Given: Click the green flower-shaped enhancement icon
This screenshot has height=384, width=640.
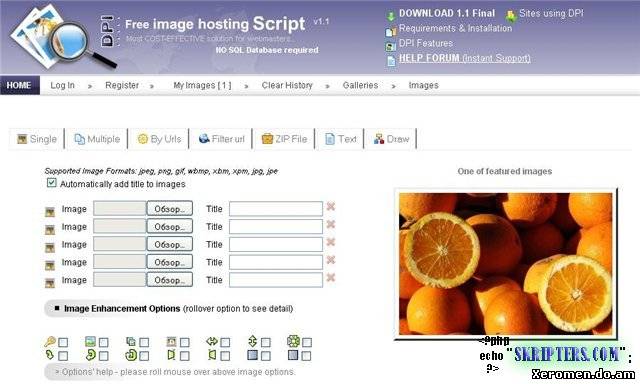Looking at the screenshot, I should coord(293,341).
